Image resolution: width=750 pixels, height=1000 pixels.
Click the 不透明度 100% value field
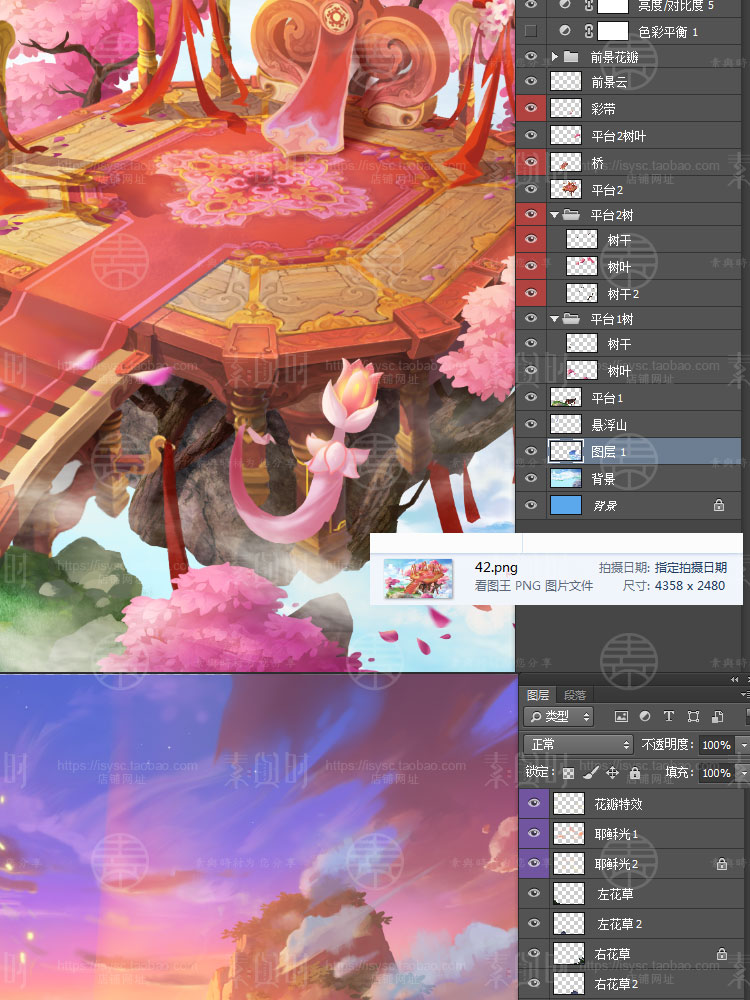tap(716, 744)
